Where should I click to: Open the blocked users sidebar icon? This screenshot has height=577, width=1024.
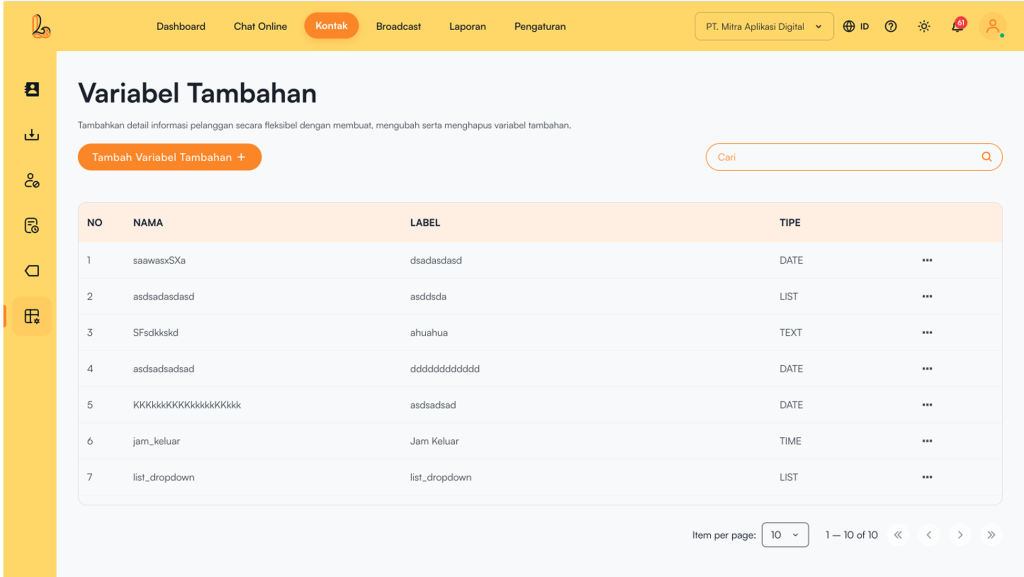(x=31, y=181)
